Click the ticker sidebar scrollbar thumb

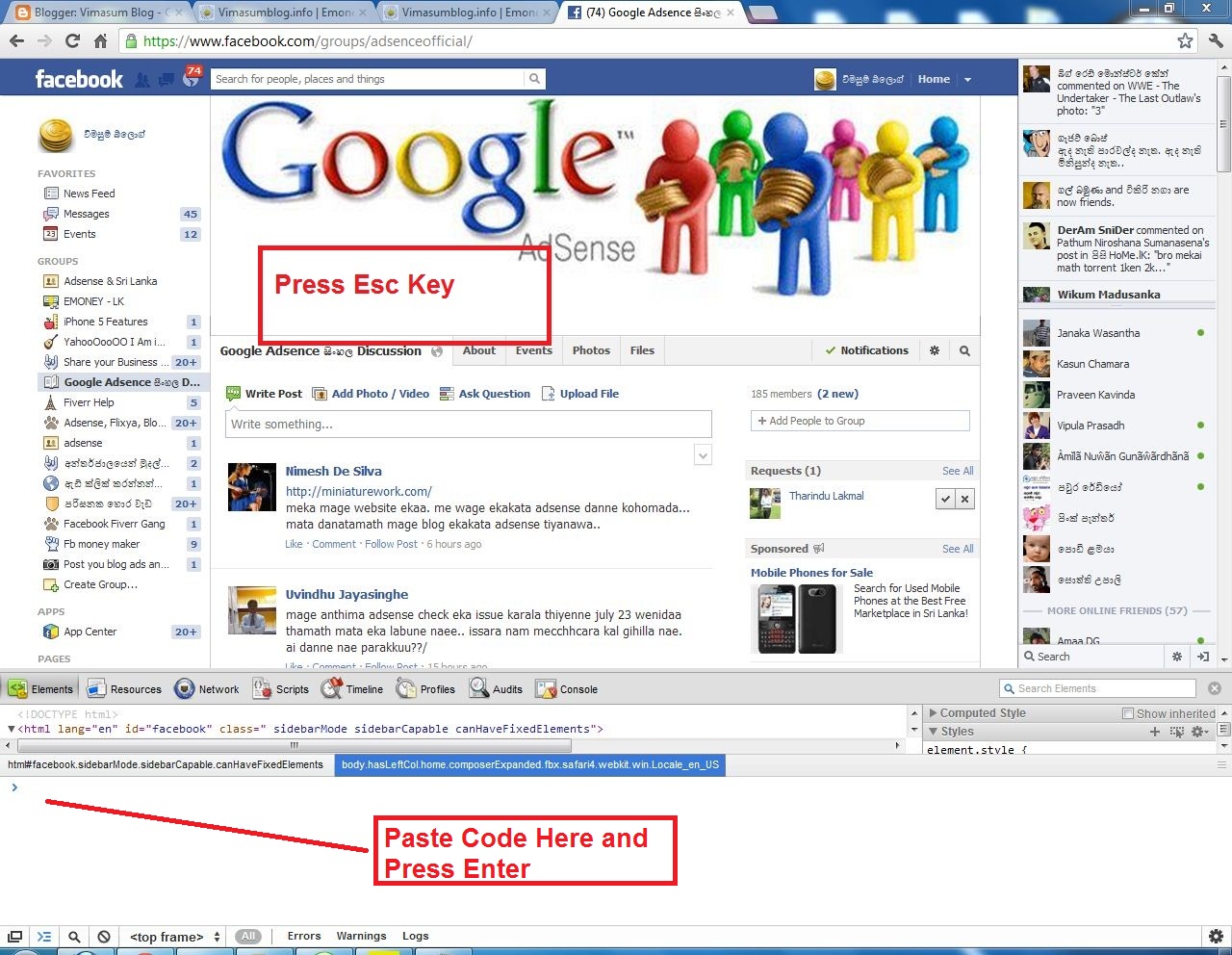tap(1223, 123)
